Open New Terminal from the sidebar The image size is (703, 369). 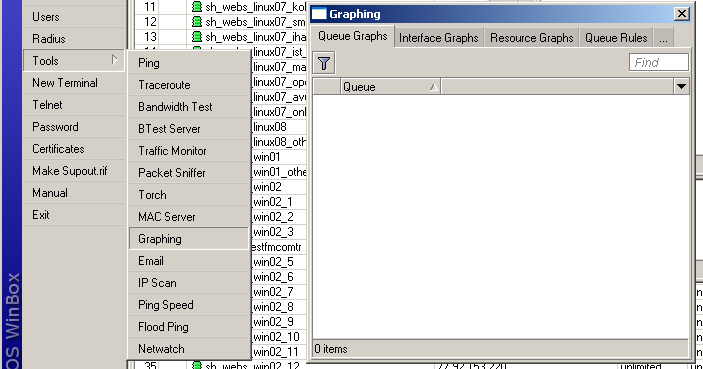74,82
